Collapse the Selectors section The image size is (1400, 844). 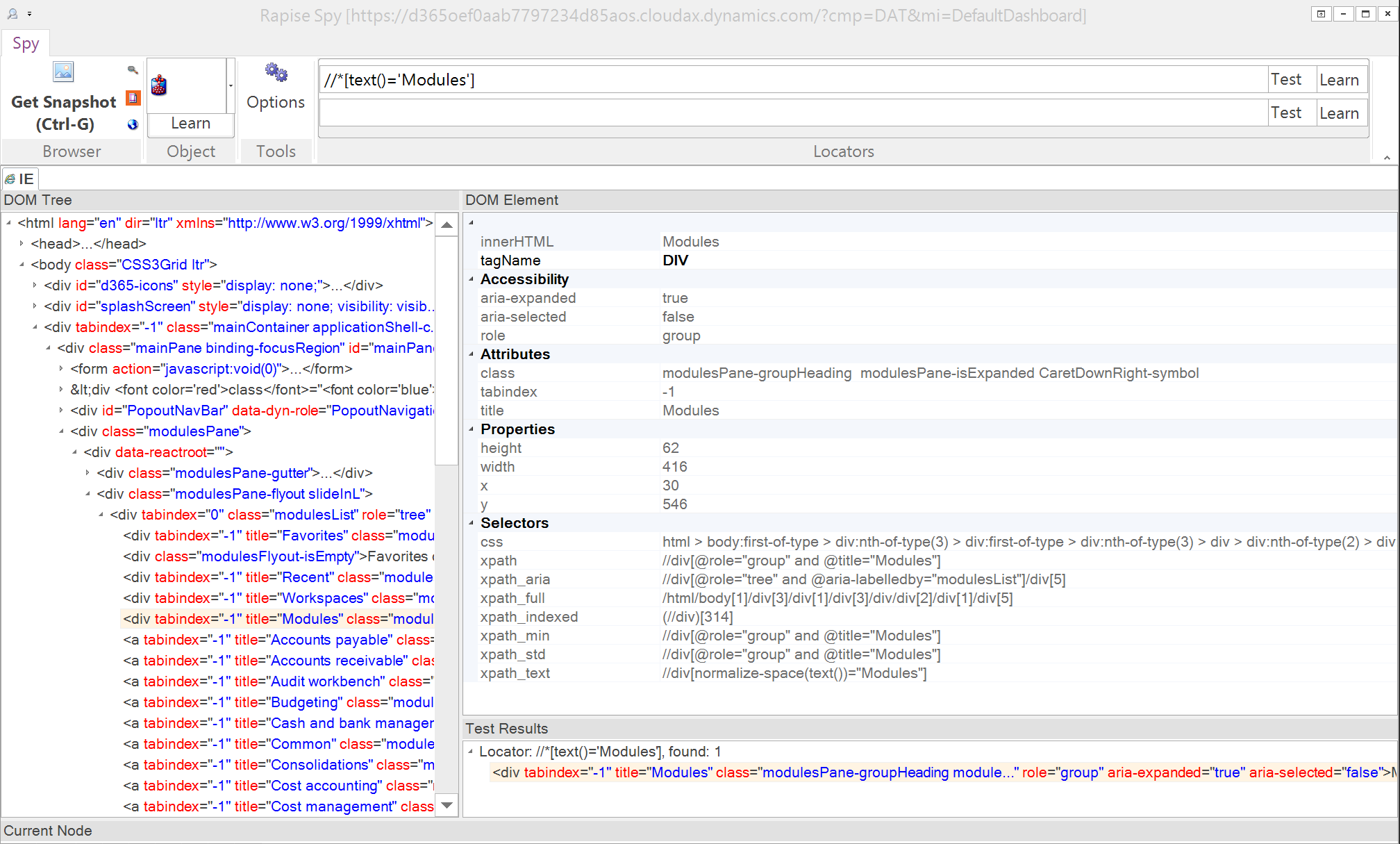tap(472, 523)
